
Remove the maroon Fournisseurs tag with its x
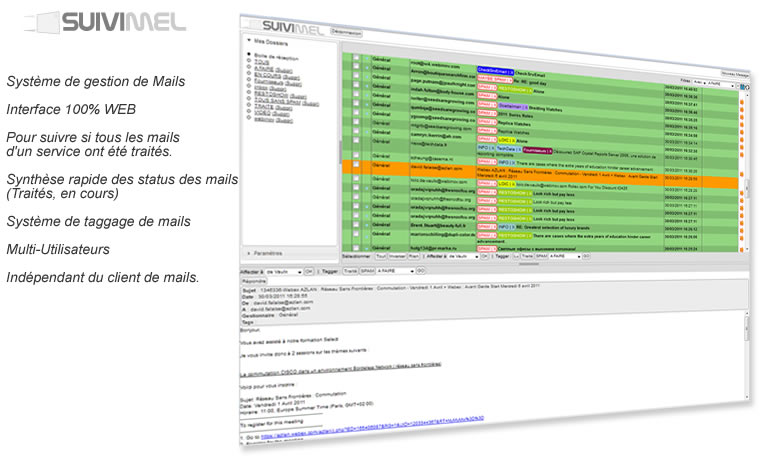click(x=550, y=151)
